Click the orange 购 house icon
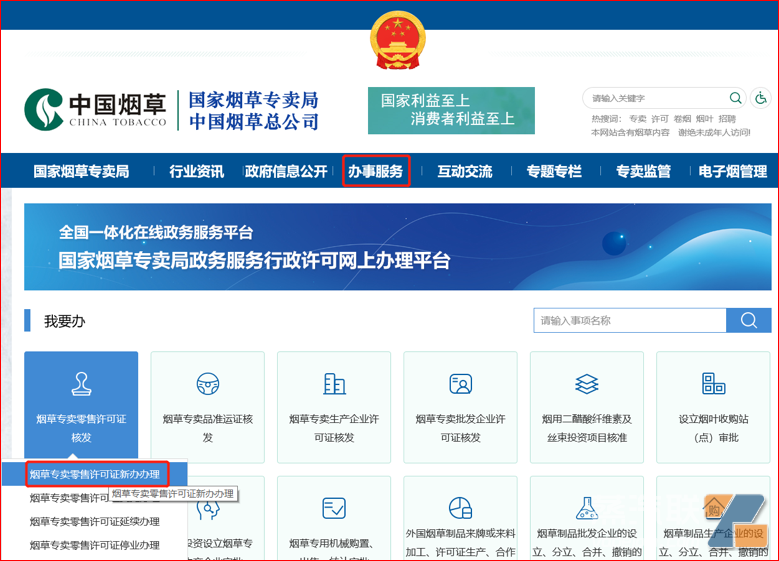The image size is (779, 561). pos(714,508)
